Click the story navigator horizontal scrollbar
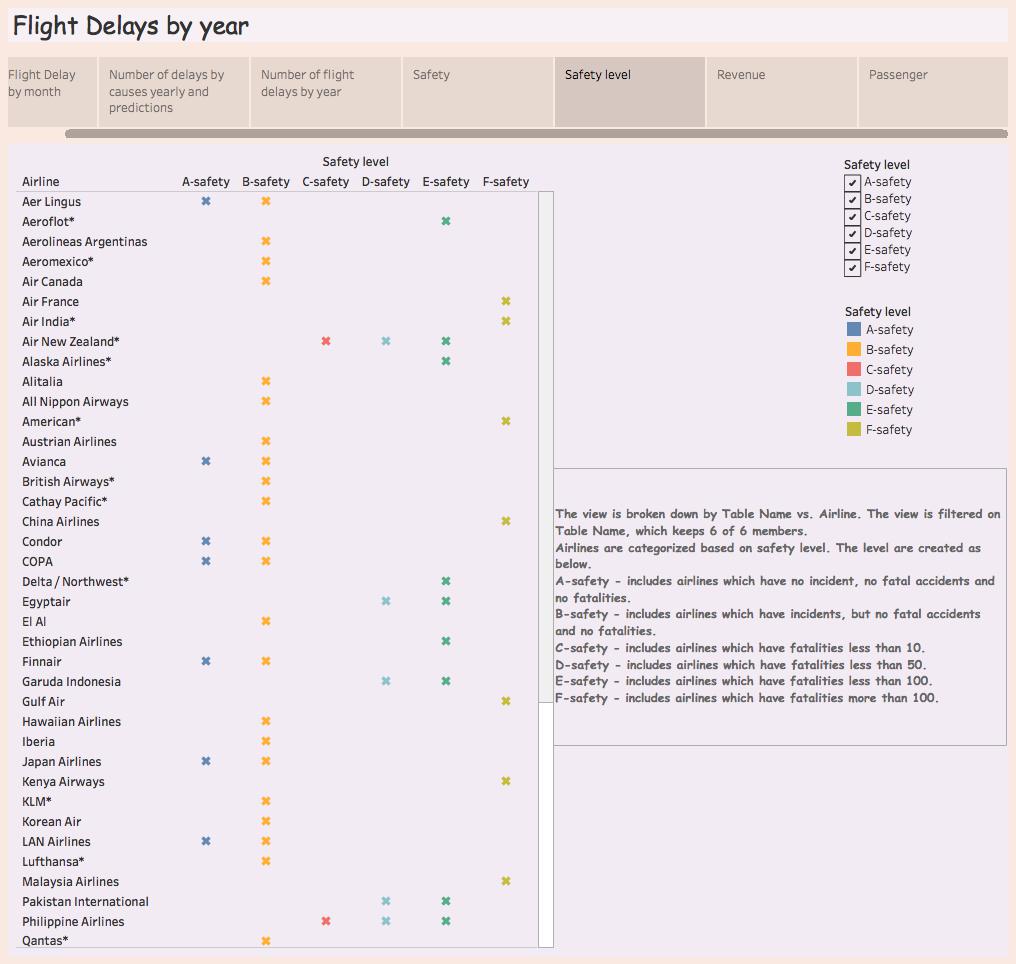This screenshot has height=964, width=1016. 536,133
